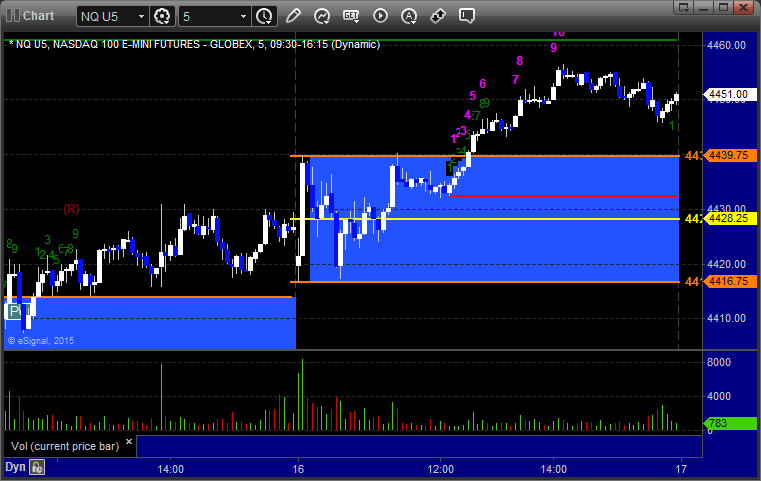Click the orange 4439.75 price label

[x=729, y=155]
